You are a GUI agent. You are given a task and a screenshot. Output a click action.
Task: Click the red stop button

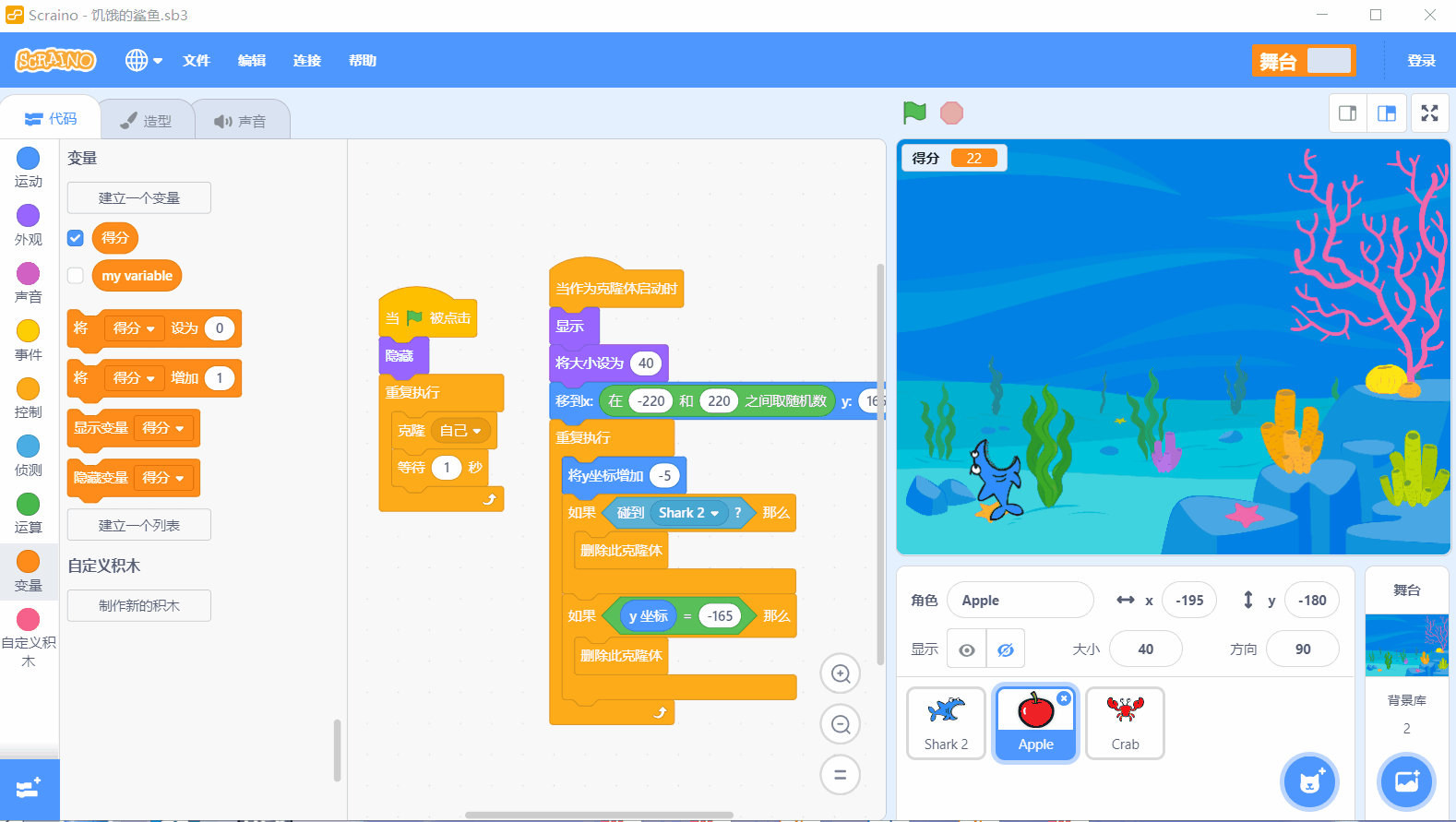[x=951, y=113]
